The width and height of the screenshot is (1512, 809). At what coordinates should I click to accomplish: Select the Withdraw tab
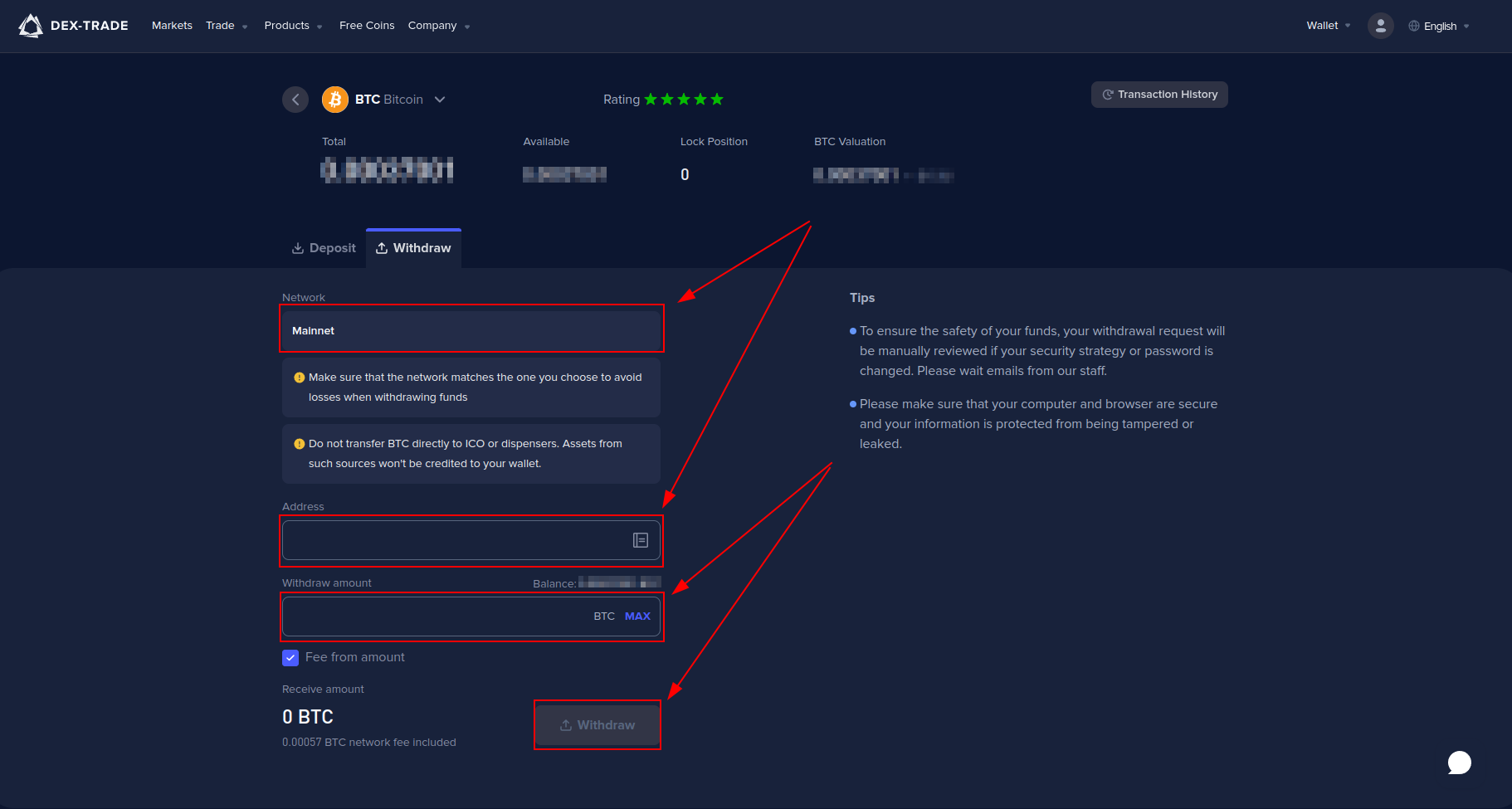(413, 248)
